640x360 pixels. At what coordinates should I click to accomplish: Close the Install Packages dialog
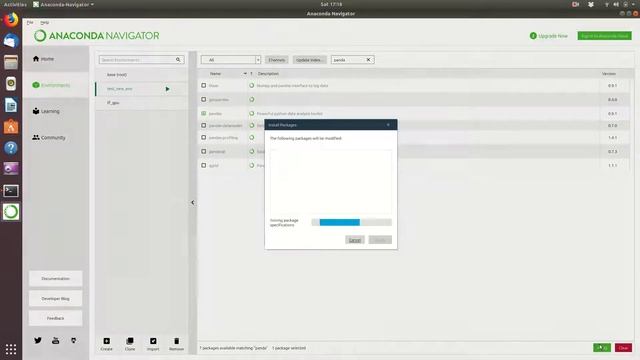(388, 125)
